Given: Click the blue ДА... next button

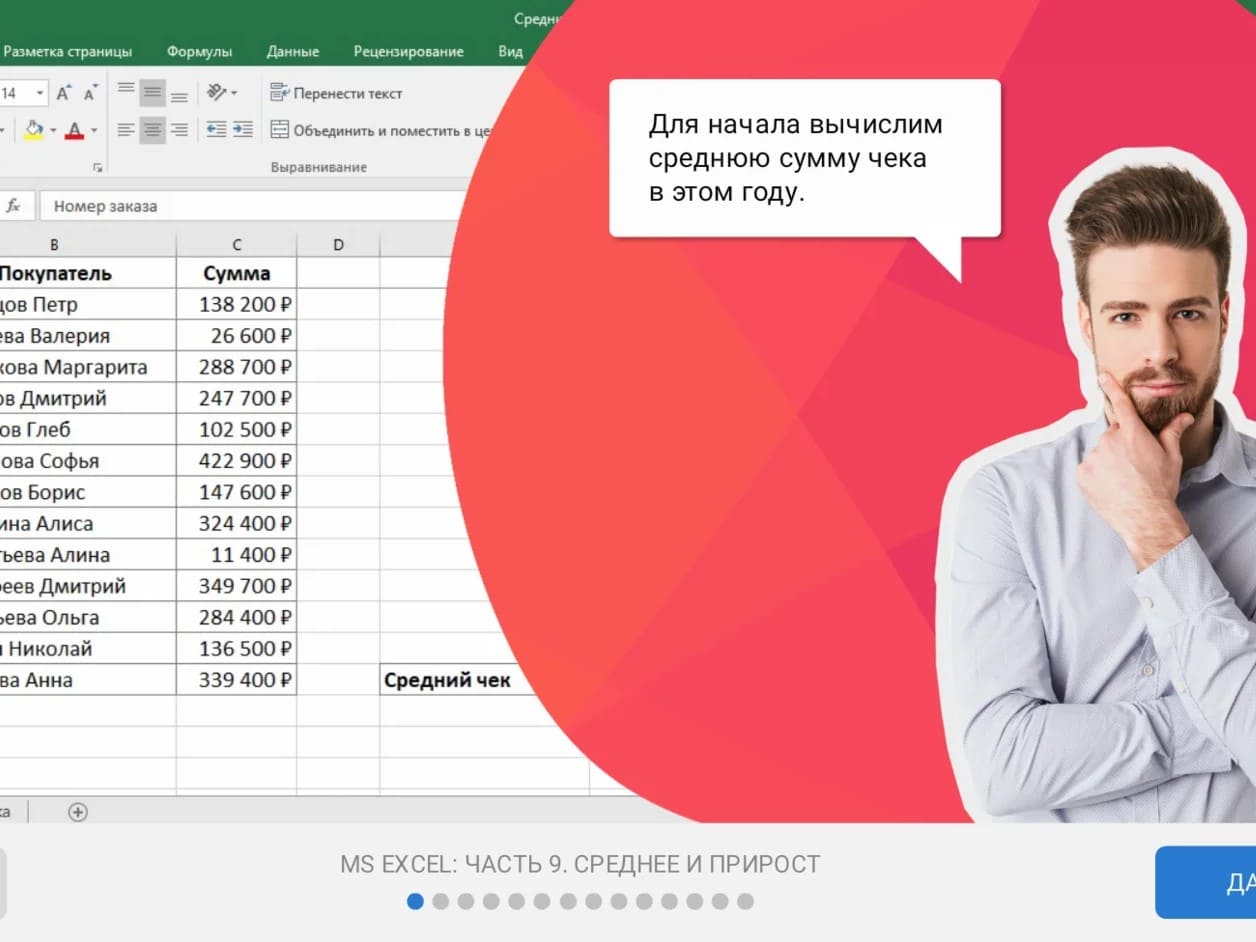Looking at the screenshot, I should 1205,882.
